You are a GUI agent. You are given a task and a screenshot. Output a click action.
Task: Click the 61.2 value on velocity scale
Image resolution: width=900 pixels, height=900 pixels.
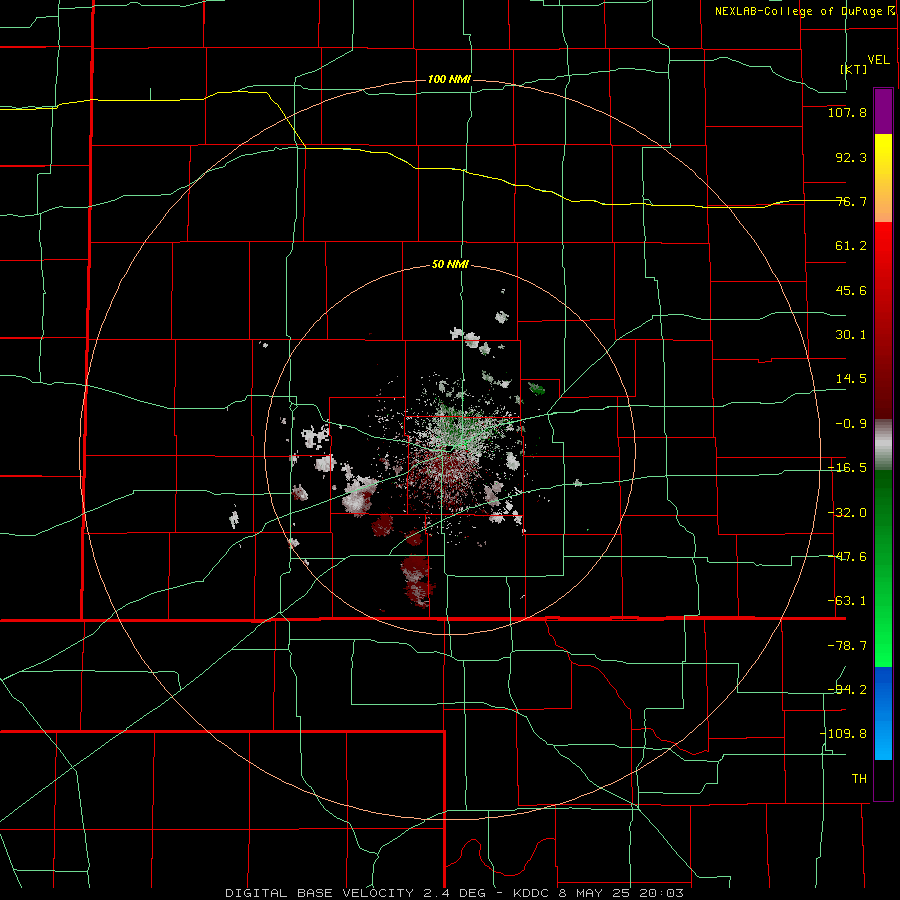point(851,246)
